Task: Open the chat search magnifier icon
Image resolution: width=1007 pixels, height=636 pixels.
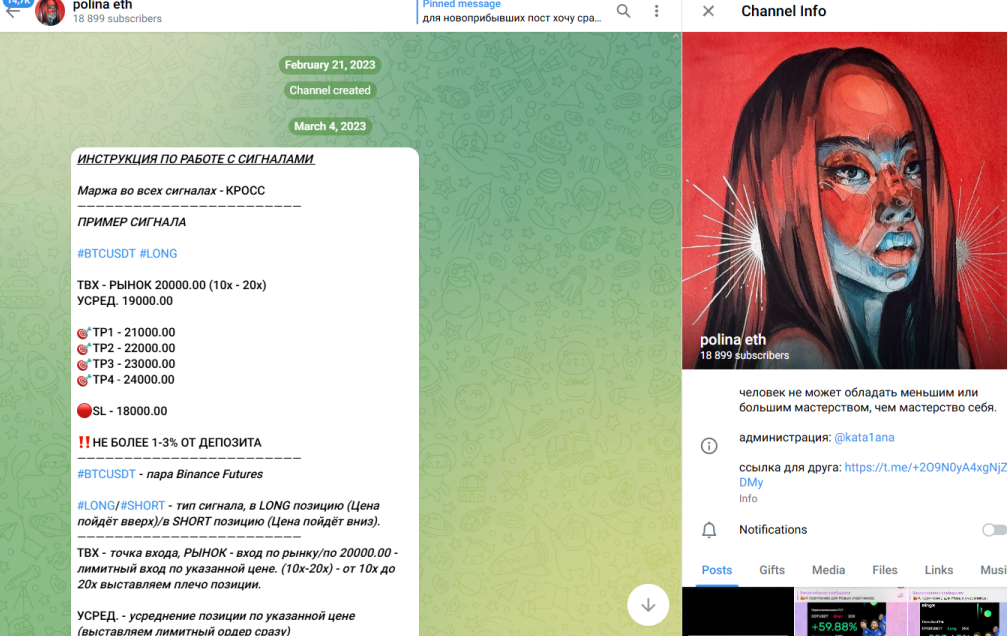Action: [623, 11]
